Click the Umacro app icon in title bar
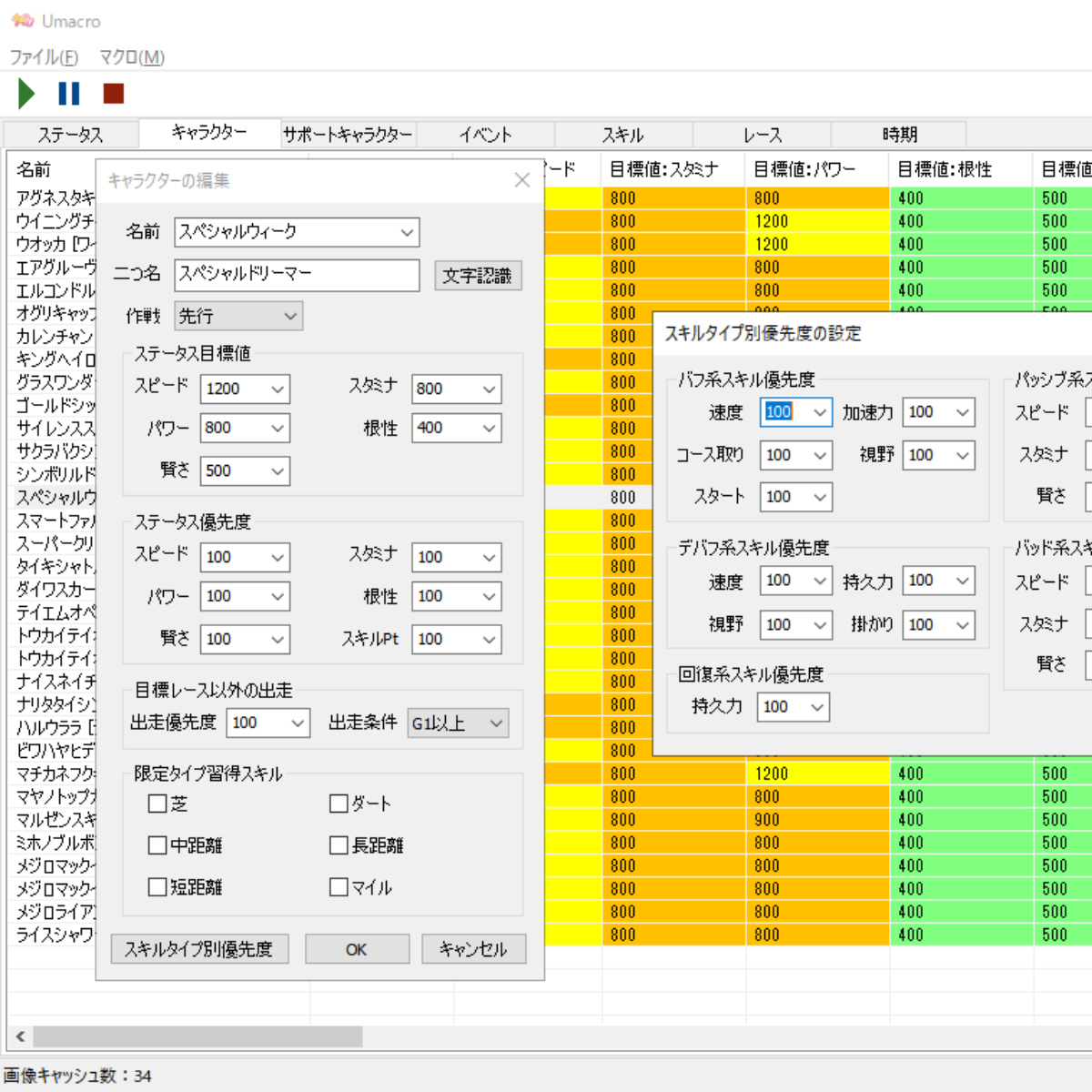Screen dimensions: 1092x1092 coord(22,21)
